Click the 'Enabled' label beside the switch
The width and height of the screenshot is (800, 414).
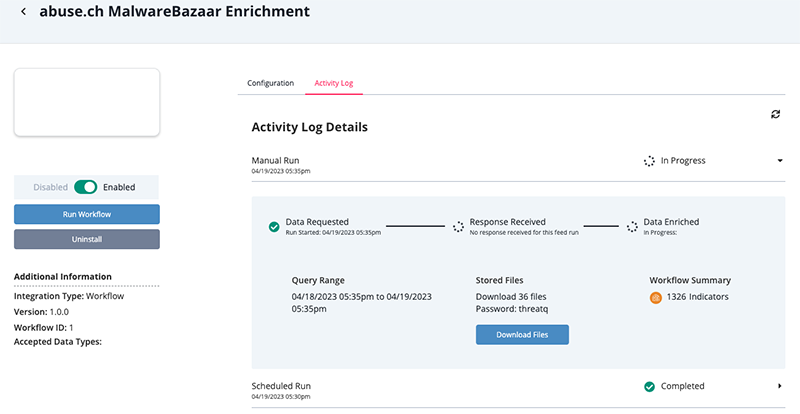pyautogui.click(x=119, y=187)
